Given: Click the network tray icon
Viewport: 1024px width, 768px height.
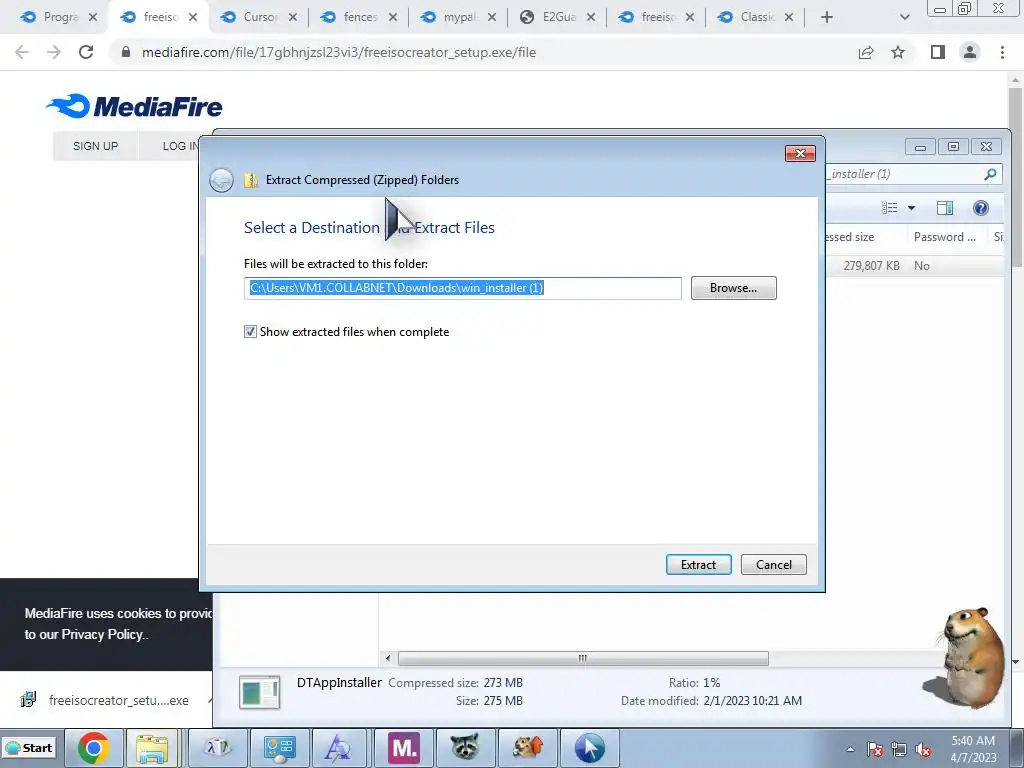Looking at the screenshot, I should 899,749.
